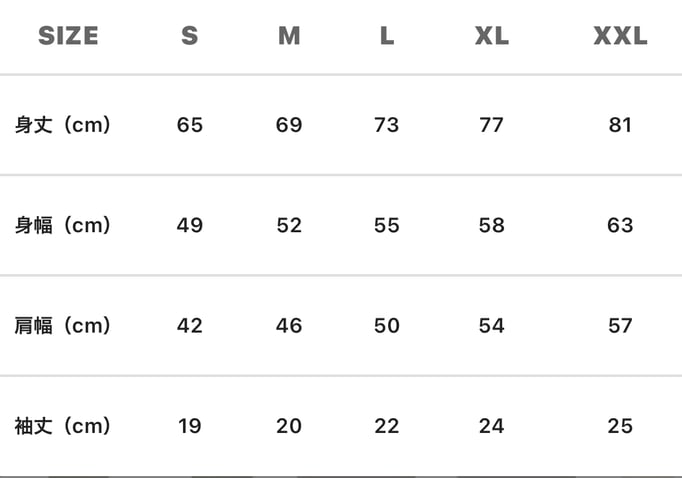Select the 身幅 (cm) row label
The width and height of the screenshot is (682, 478).
[x=62, y=225]
